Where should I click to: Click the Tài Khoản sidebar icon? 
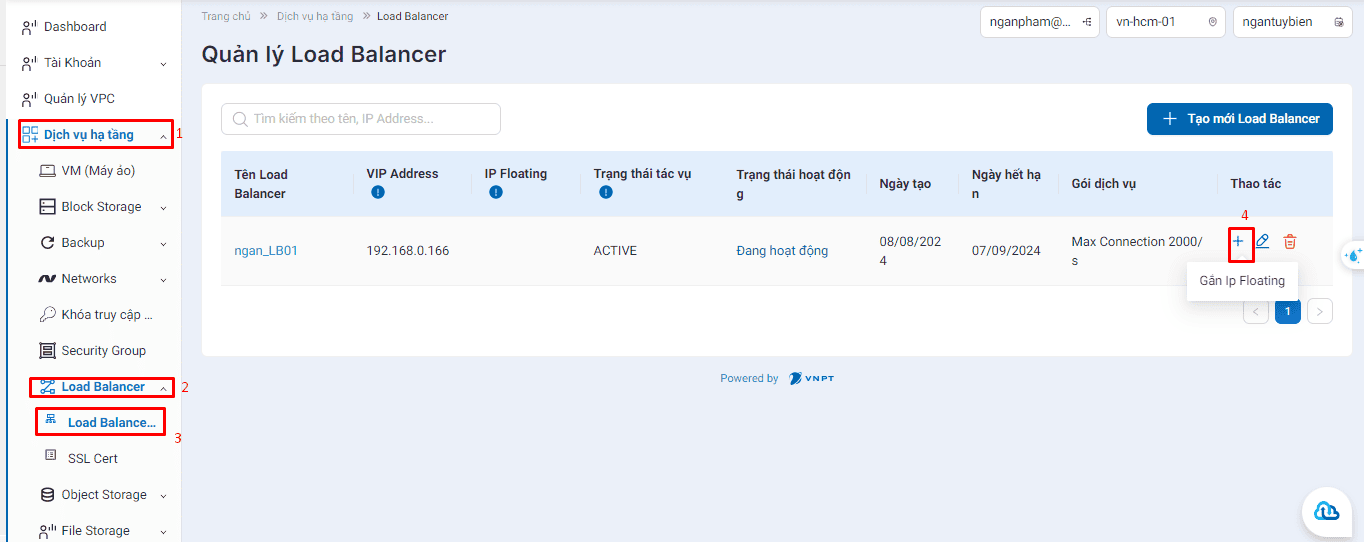(x=29, y=63)
